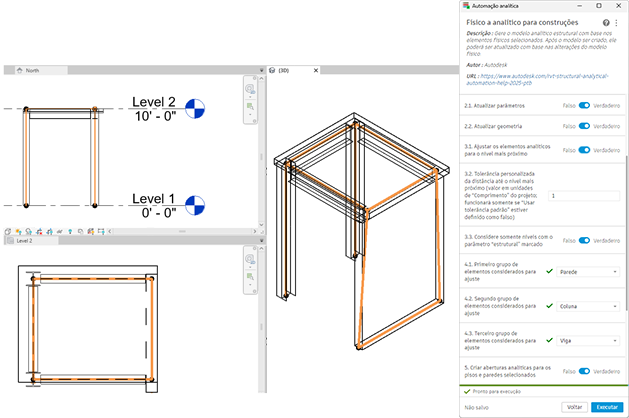The image size is (629, 418).
Task: Click the 0' - 0" elevation value
Action: (159, 213)
